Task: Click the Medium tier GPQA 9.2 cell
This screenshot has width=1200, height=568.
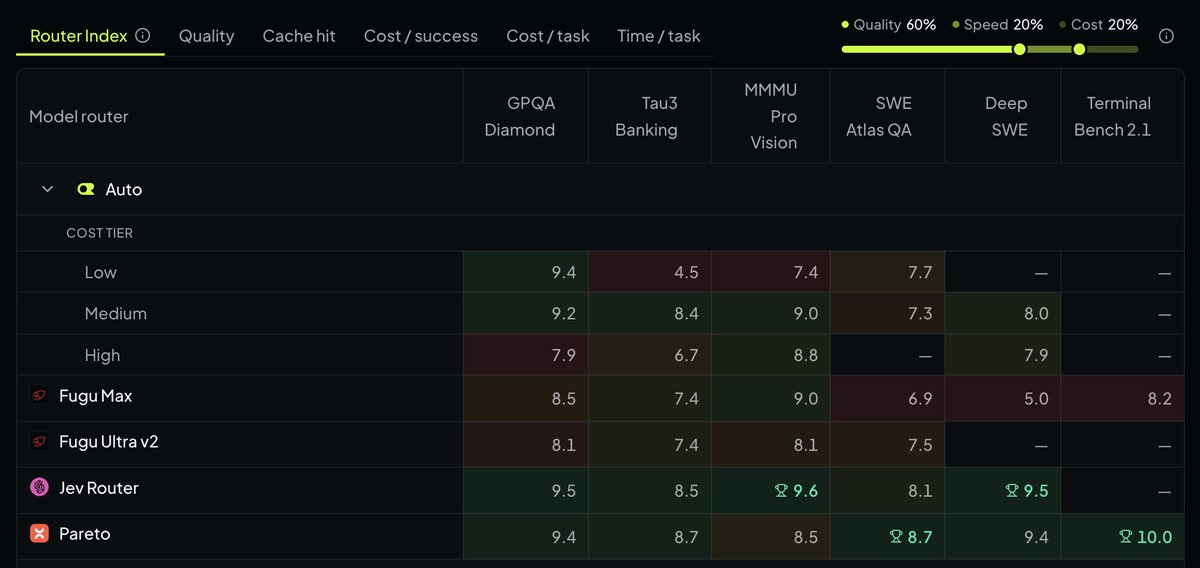Action: pyautogui.click(x=526, y=314)
